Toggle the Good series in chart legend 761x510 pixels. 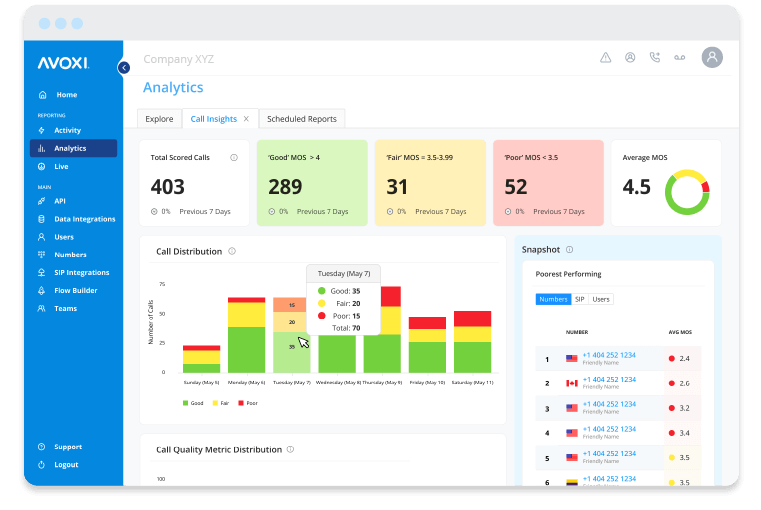pyautogui.click(x=192, y=402)
